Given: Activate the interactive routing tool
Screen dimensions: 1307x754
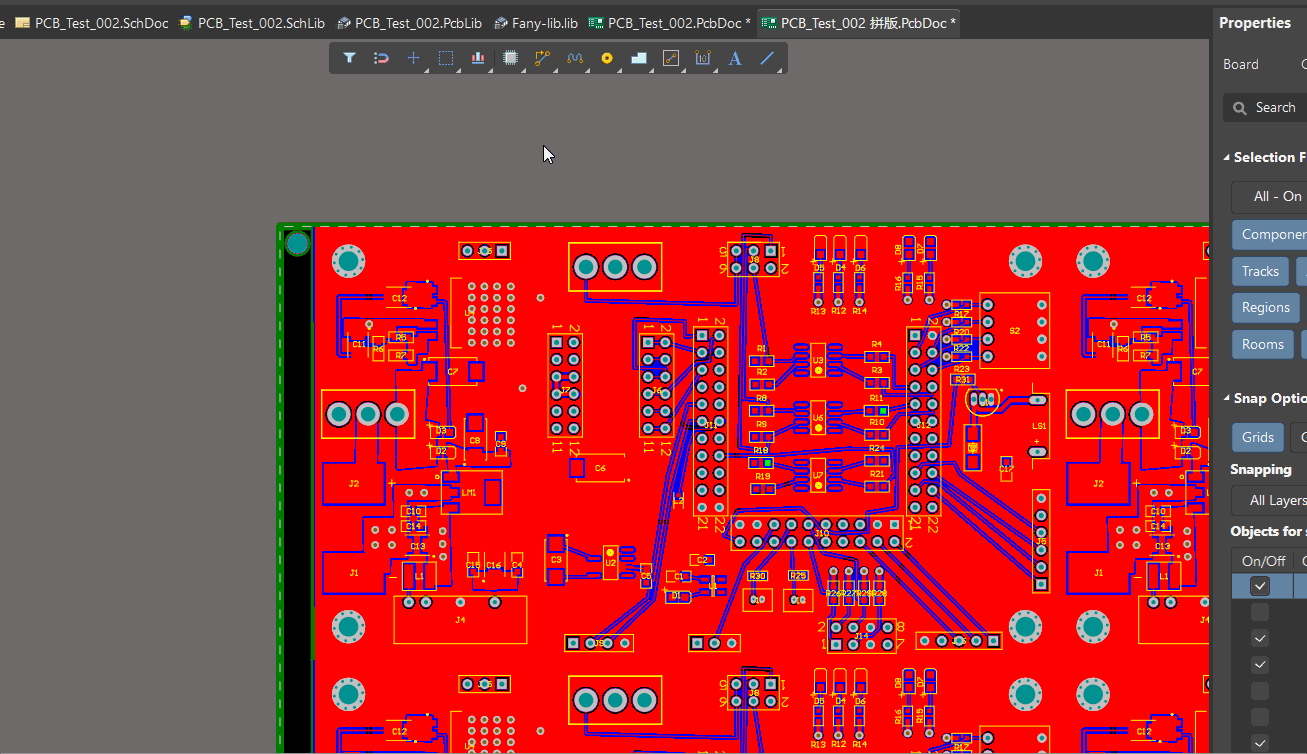Looking at the screenshot, I should 542,58.
